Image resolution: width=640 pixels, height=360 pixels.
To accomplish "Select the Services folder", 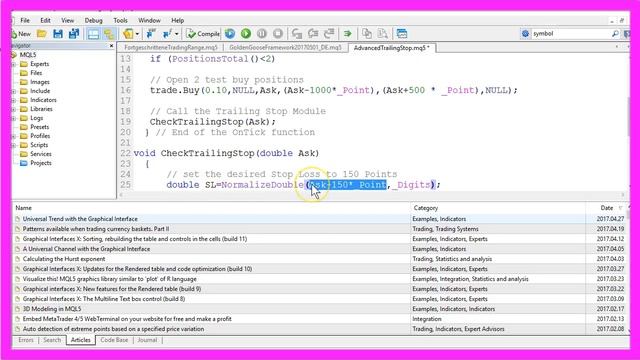I will coord(41,154).
